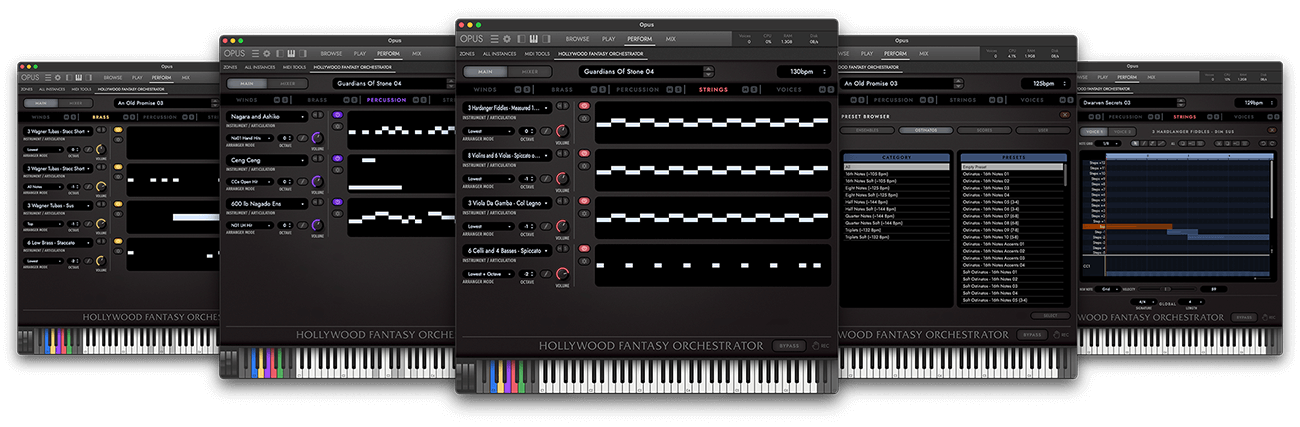Open the 6 Low Brass - Staccato instrument dropdown
The height and width of the screenshot is (427, 1300).
(x=59, y=242)
